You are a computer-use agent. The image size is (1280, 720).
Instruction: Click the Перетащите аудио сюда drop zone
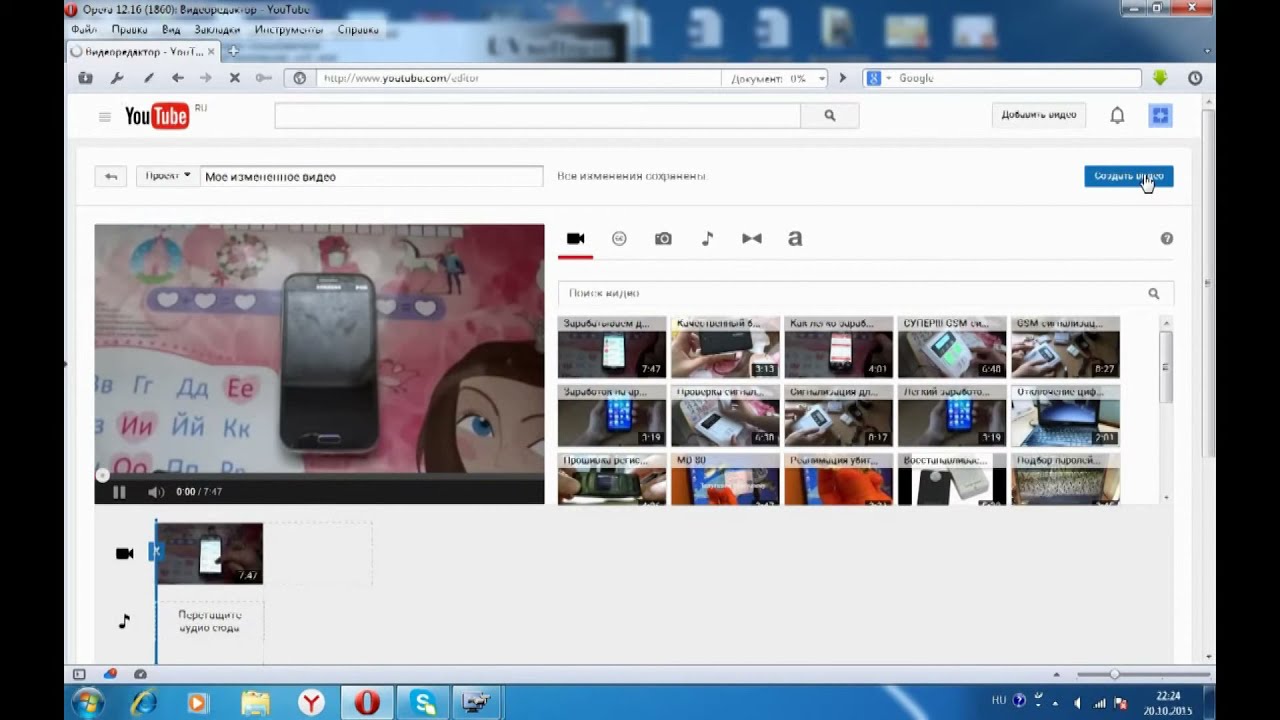[209, 622]
